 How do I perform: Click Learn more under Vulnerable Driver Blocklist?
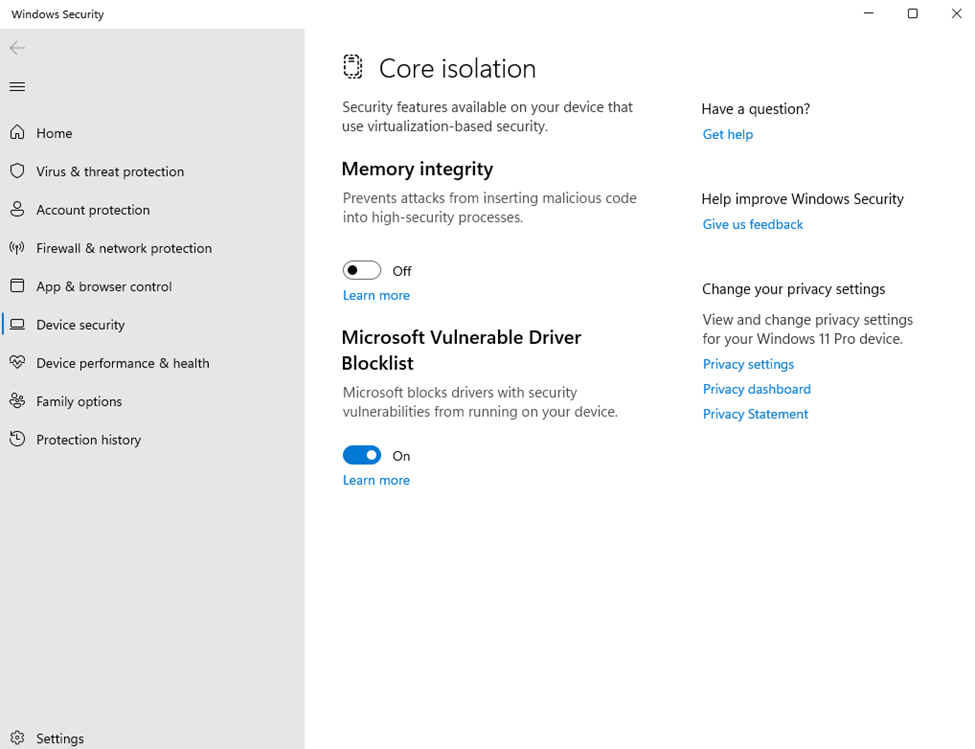tap(376, 480)
